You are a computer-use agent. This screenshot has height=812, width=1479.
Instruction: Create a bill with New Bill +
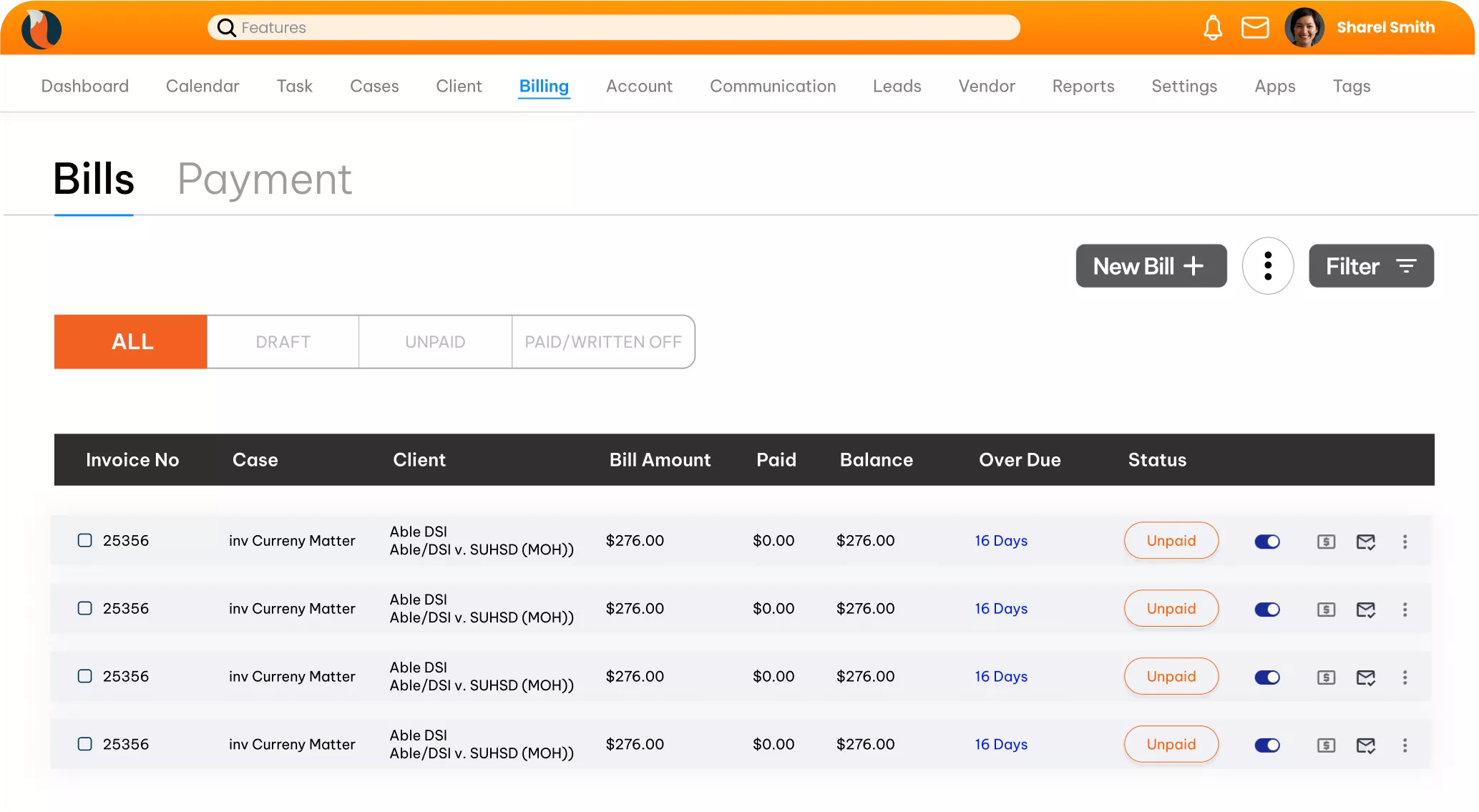coord(1151,266)
